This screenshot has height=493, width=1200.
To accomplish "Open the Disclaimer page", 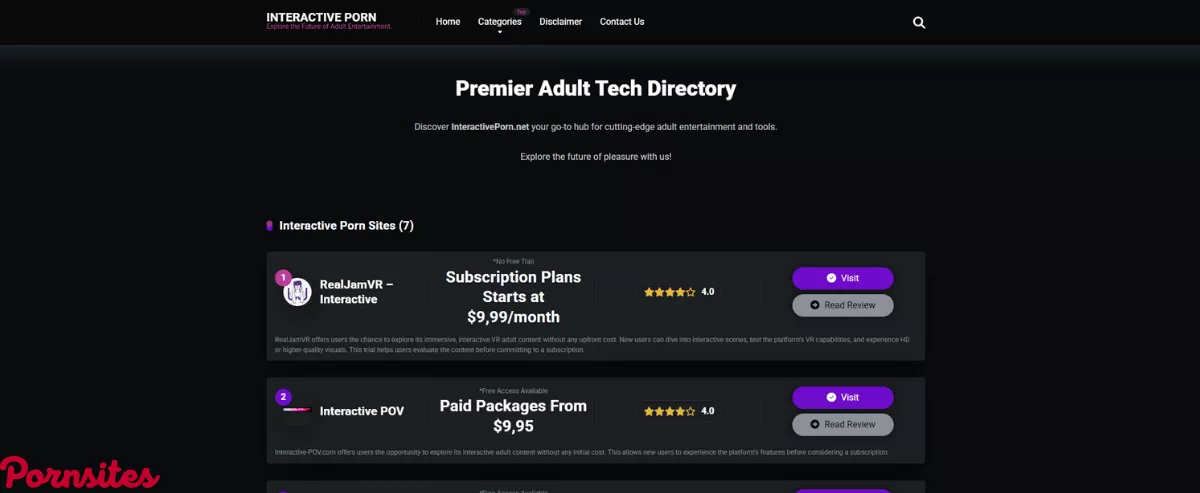I will point(560,21).
